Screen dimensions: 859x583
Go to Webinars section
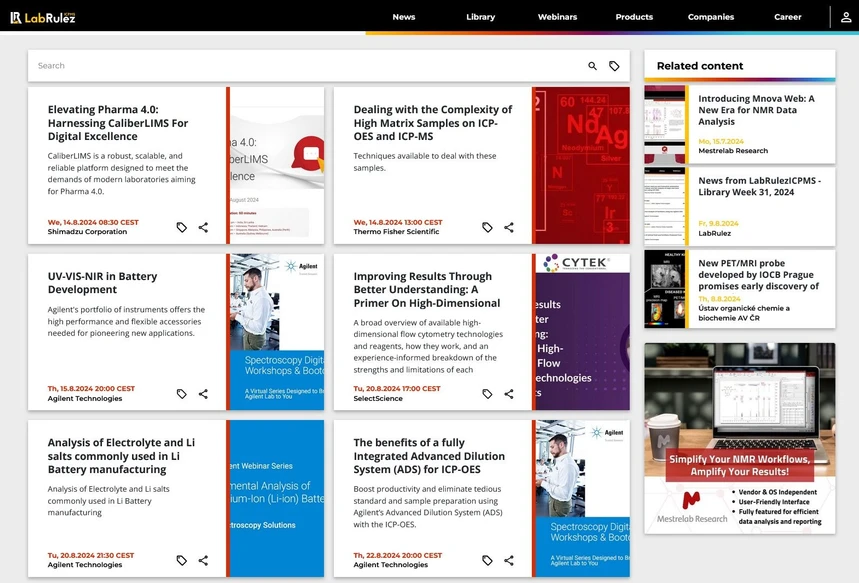click(x=557, y=17)
